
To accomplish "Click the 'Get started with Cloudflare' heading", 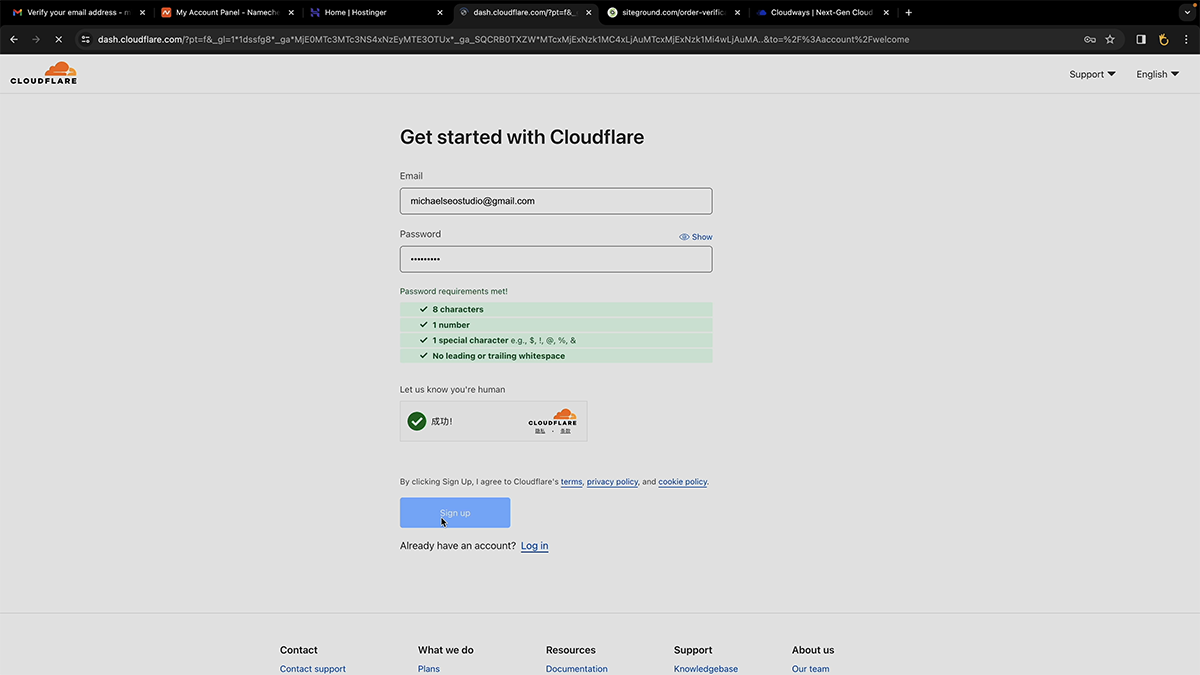I will tap(522, 137).
